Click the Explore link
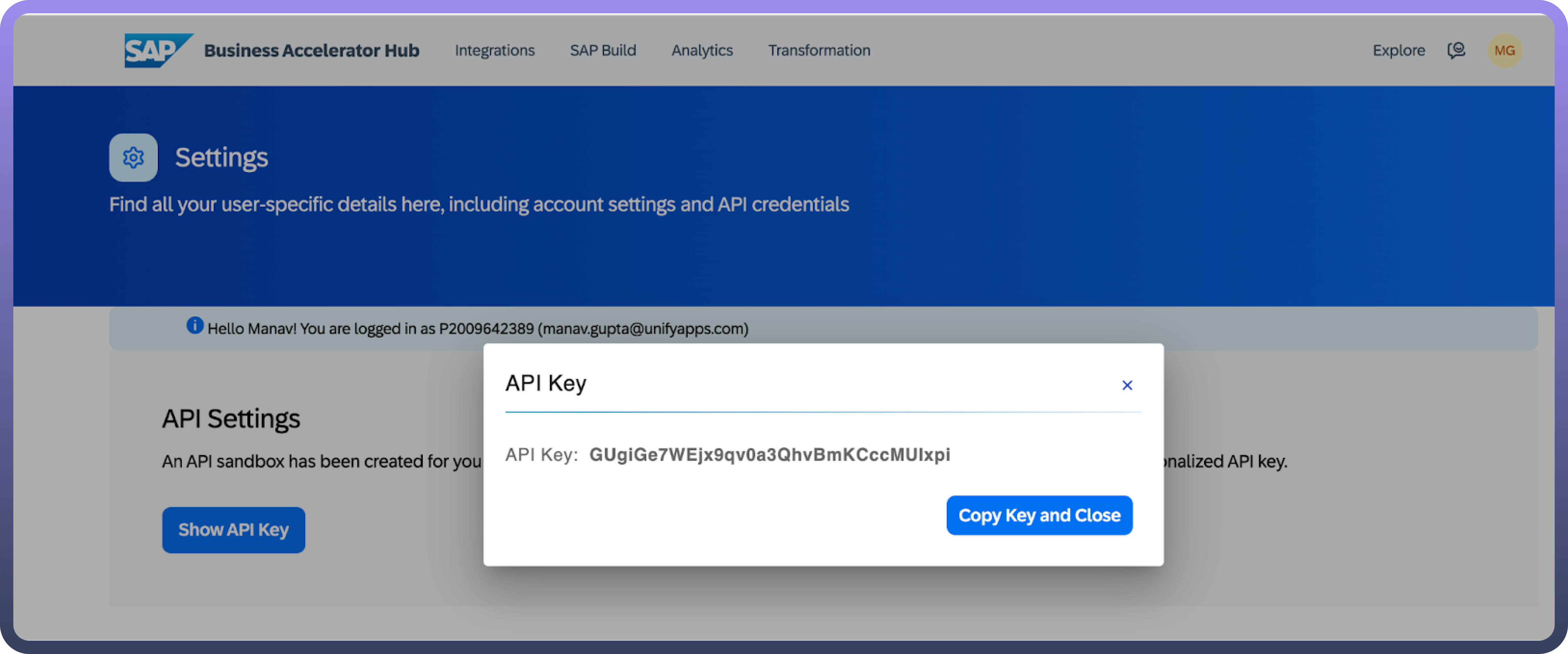The image size is (1568, 654). point(1398,51)
